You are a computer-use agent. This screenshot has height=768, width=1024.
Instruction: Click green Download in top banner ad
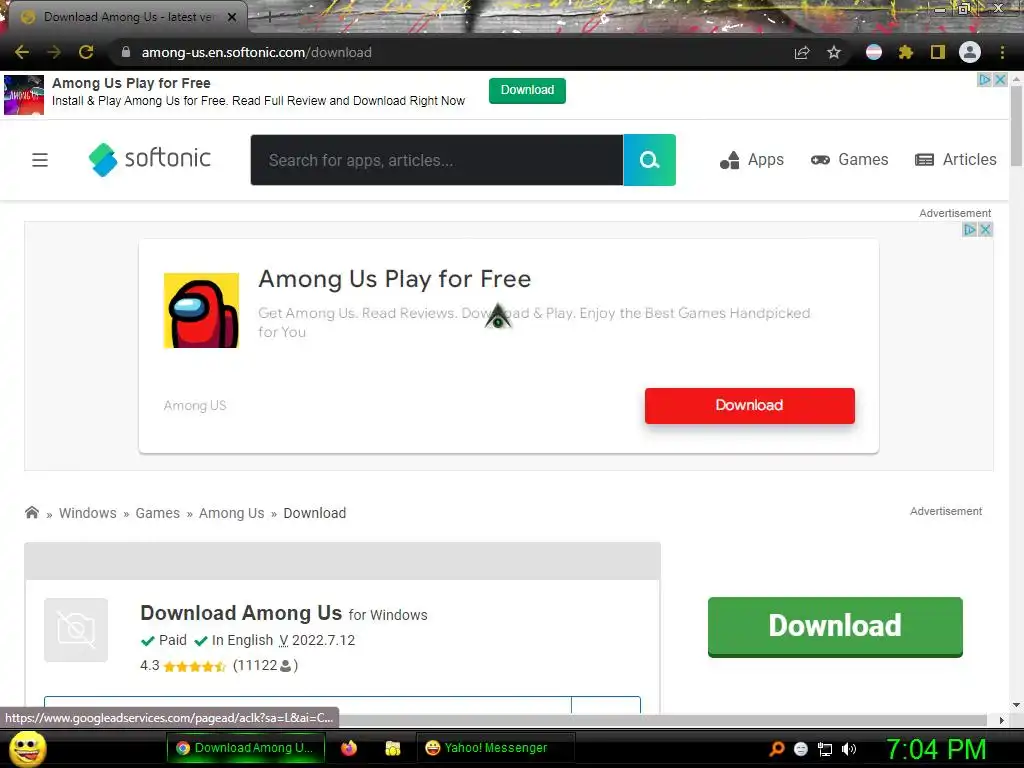527,90
